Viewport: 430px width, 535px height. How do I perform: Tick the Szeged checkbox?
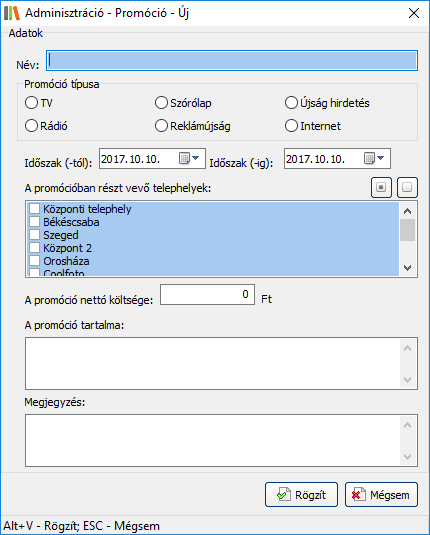click(x=34, y=235)
